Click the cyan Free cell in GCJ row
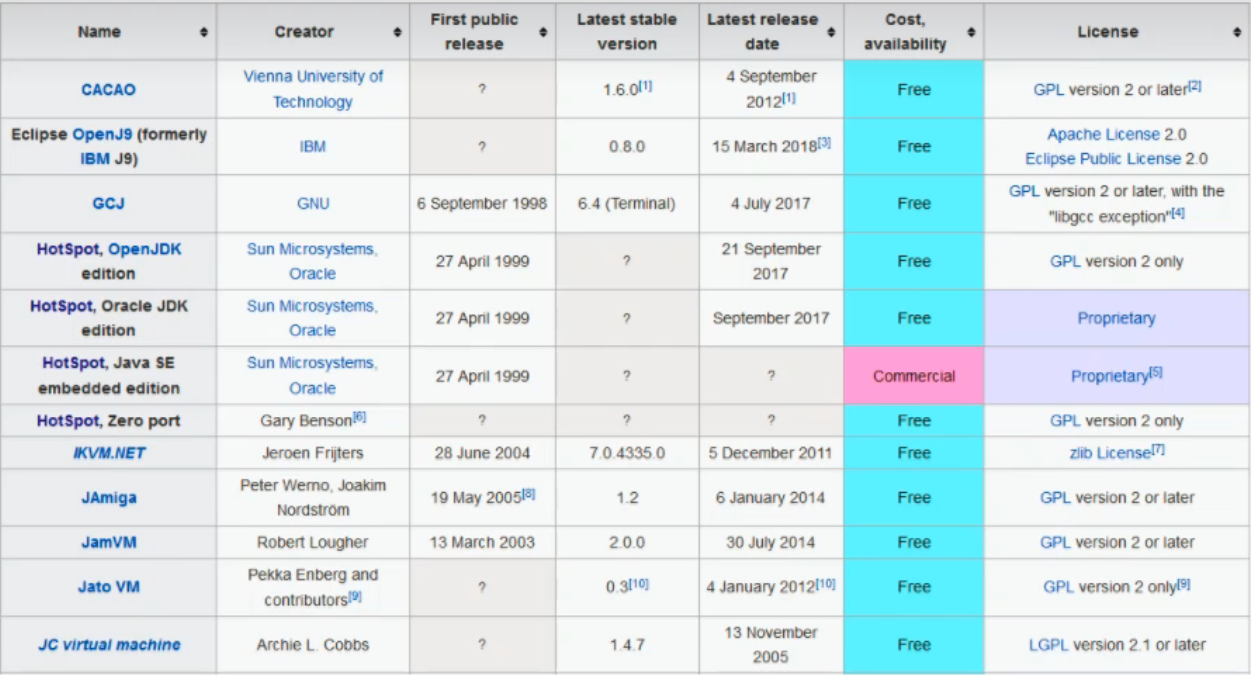1251x675 pixels. (914, 204)
